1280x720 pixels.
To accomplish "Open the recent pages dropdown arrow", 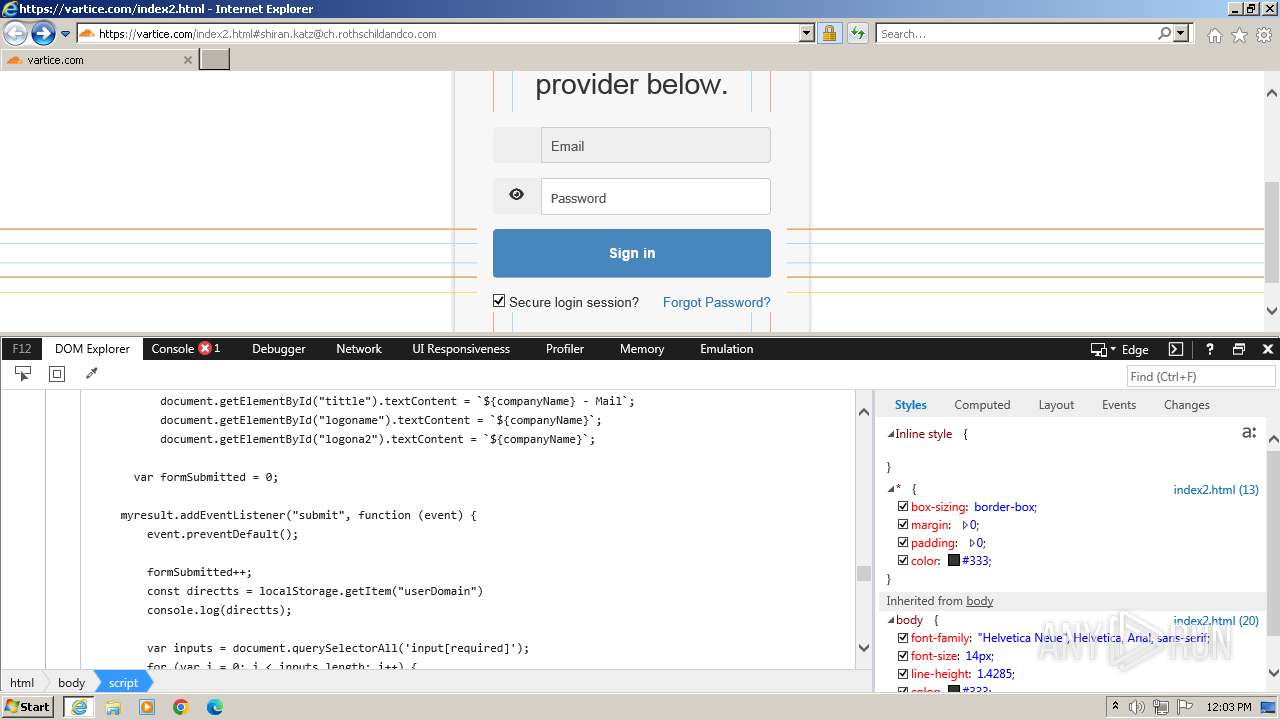I will coord(66,33).
